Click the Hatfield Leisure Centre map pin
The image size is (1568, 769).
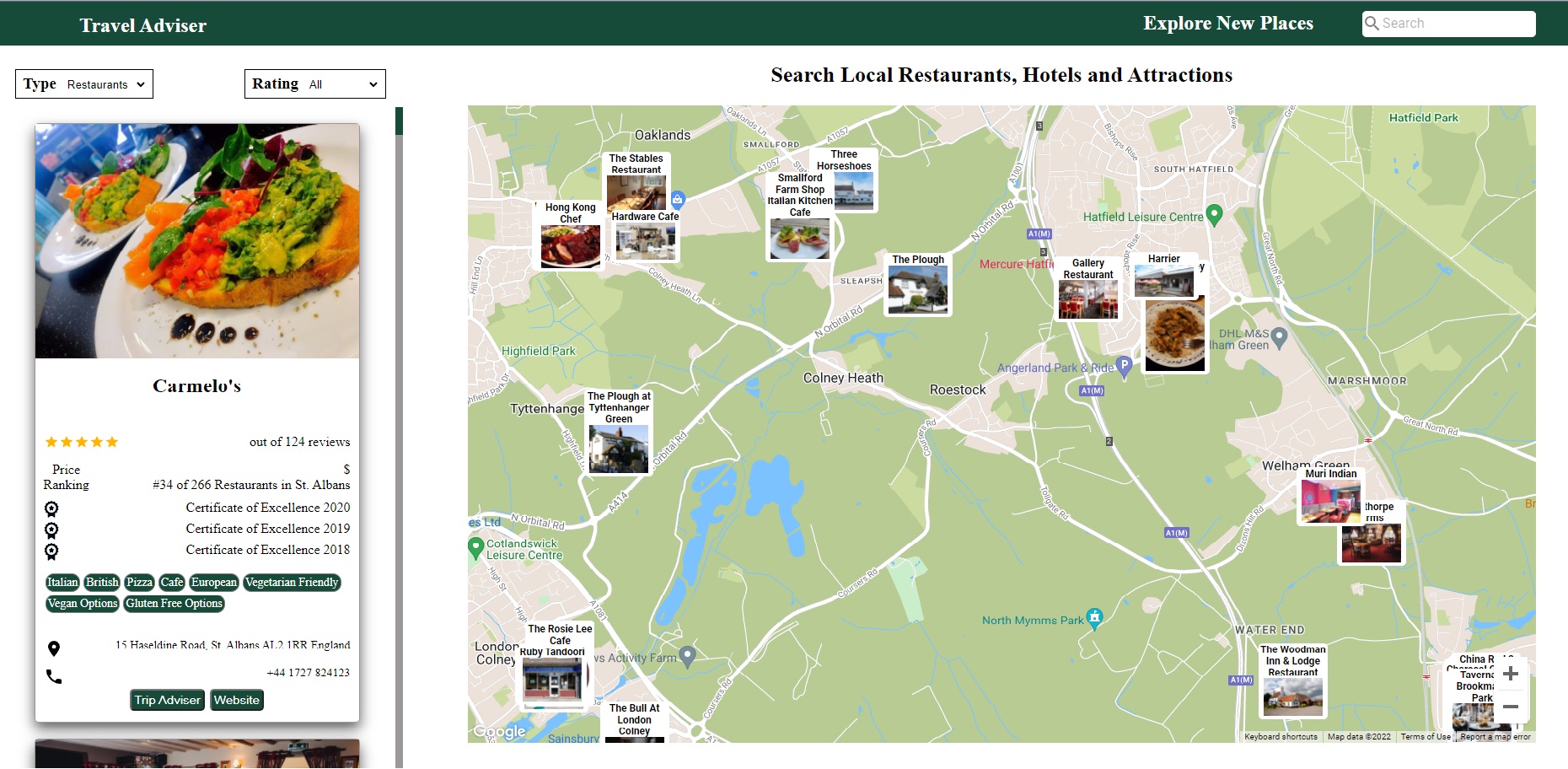tap(1214, 216)
